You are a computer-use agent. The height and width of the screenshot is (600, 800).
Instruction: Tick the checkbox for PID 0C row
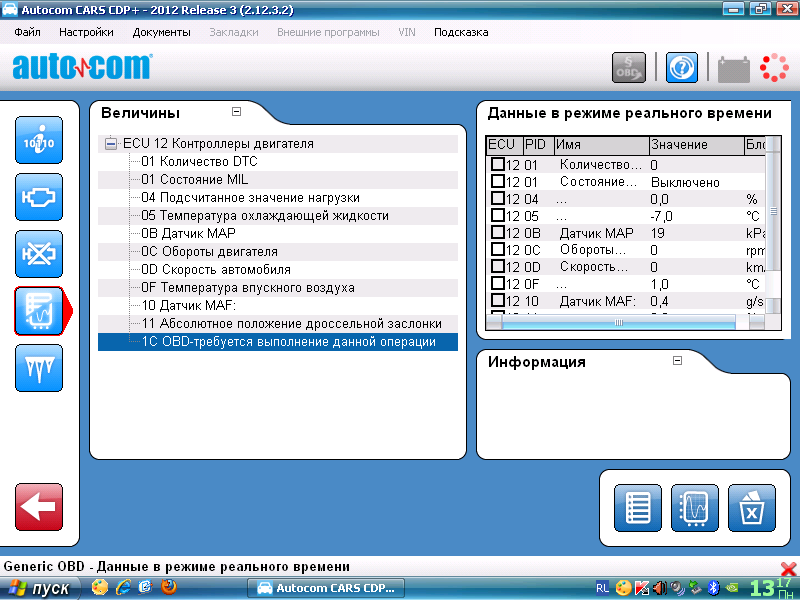(x=497, y=250)
